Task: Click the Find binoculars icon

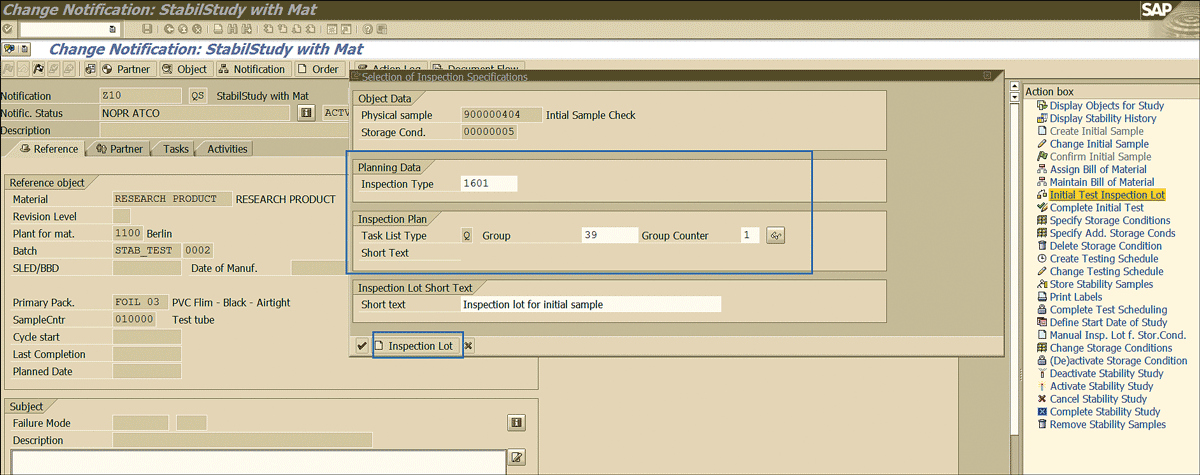Action: (231, 29)
